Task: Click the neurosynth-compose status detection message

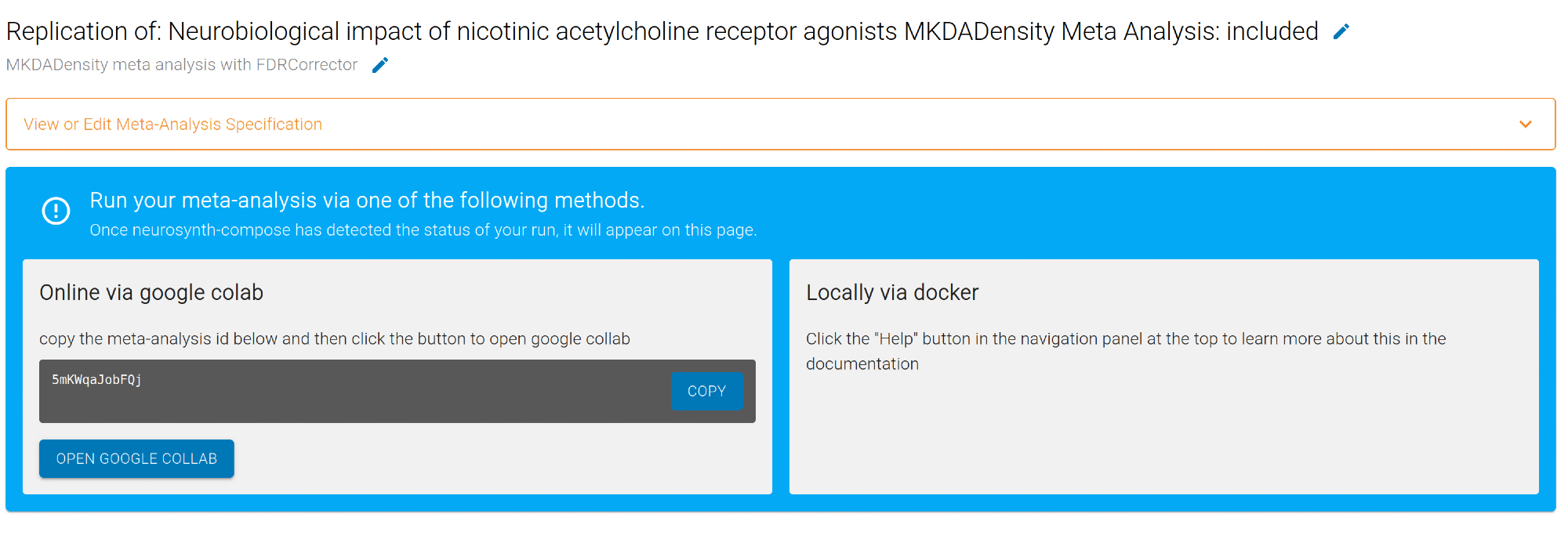Action: [423, 230]
